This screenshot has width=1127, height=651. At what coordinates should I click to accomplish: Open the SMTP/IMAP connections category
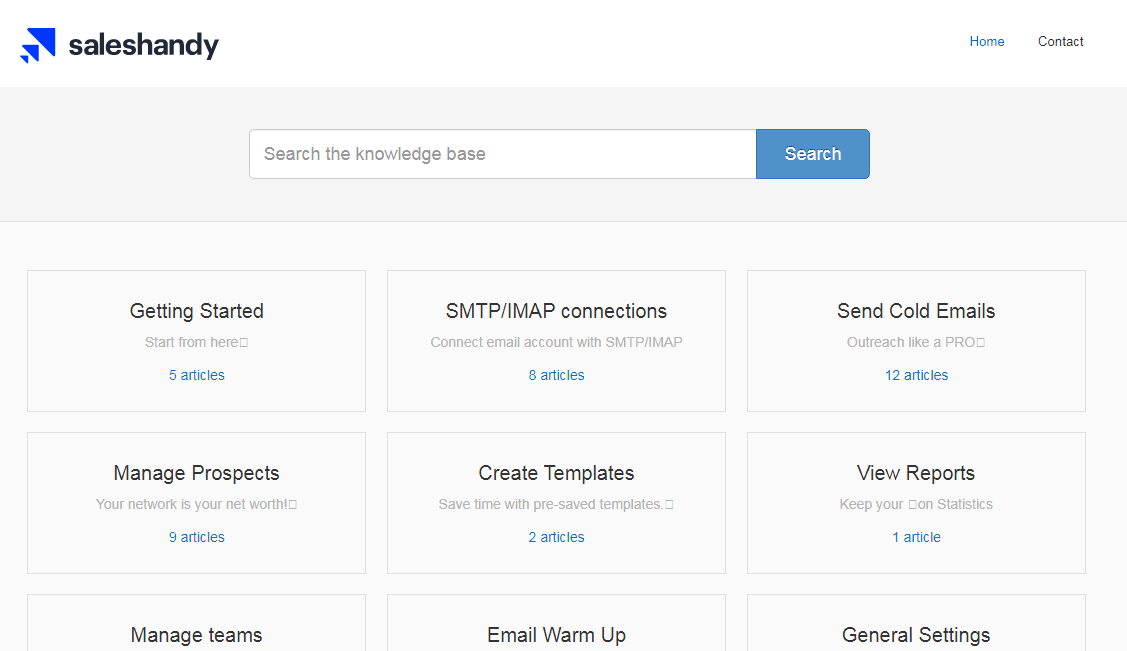(x=556, y=311)
